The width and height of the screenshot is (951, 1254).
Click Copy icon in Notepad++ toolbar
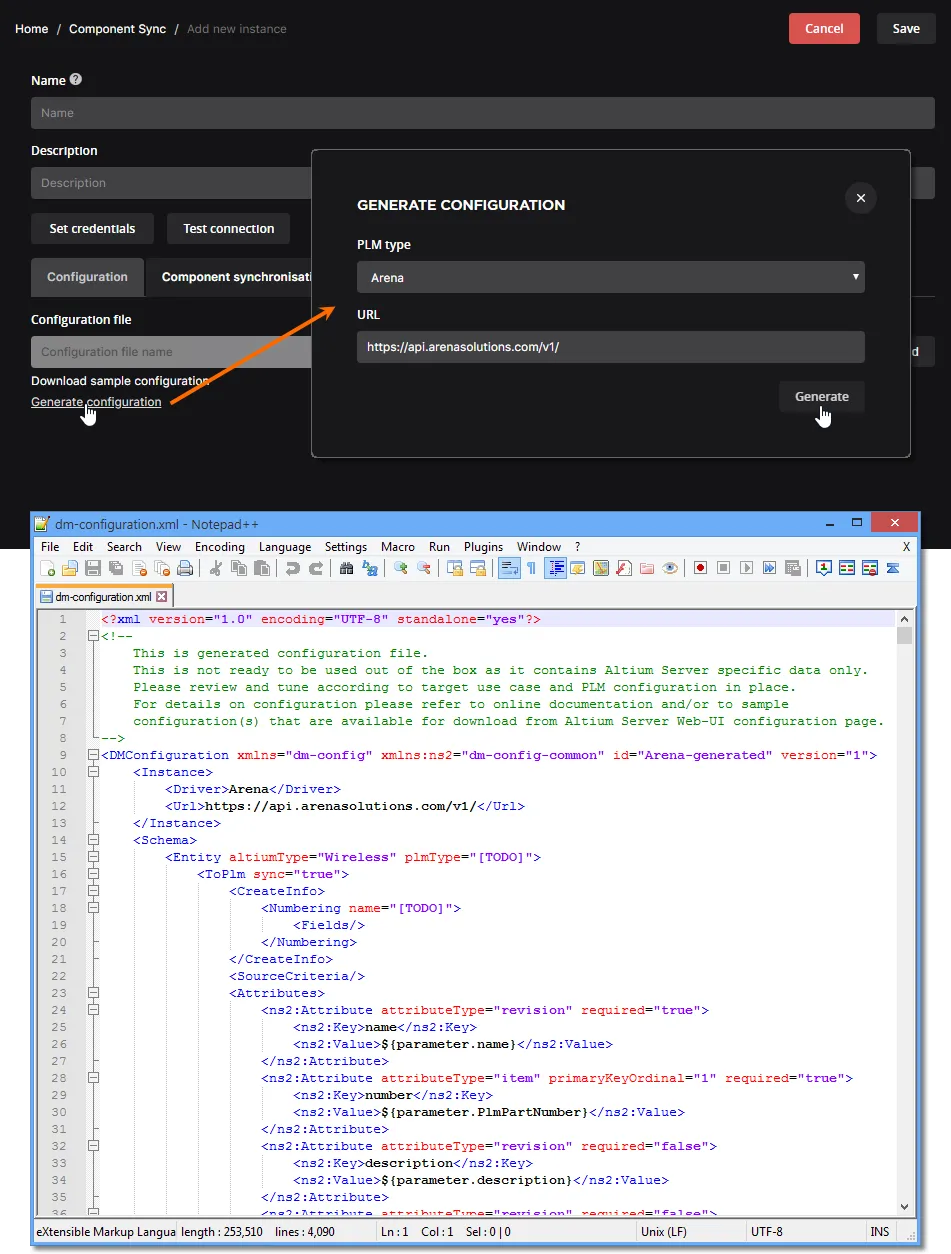[x=238, y=568]
